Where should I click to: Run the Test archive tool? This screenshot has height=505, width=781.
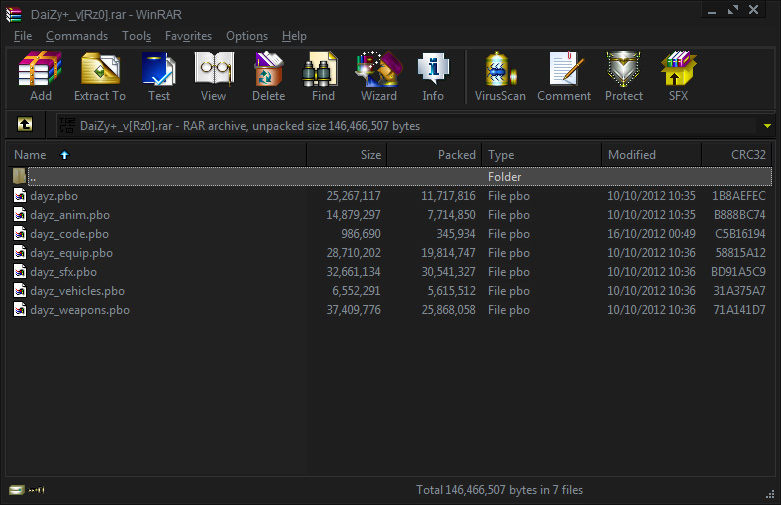pyautogui.click(x=158, y=69)
